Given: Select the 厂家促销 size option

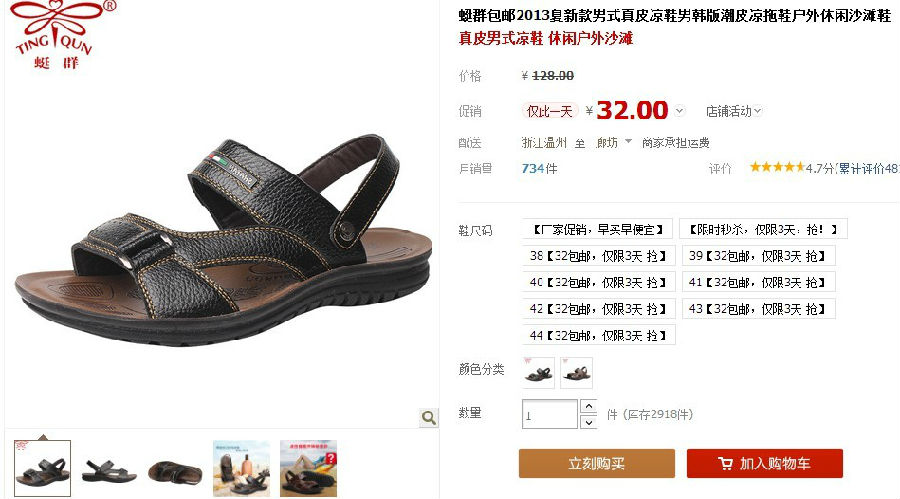Looking at the screenshot, I should (x=598, y=229).
